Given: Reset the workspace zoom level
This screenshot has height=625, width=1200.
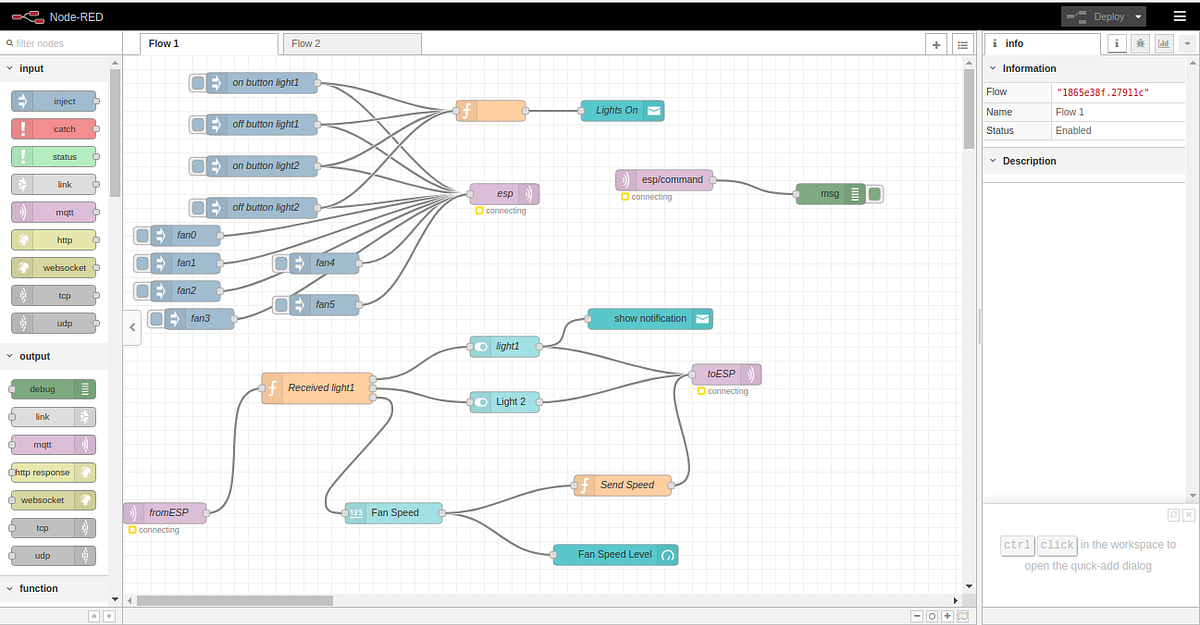Looking at the screenshot, I should pos(931,617).
